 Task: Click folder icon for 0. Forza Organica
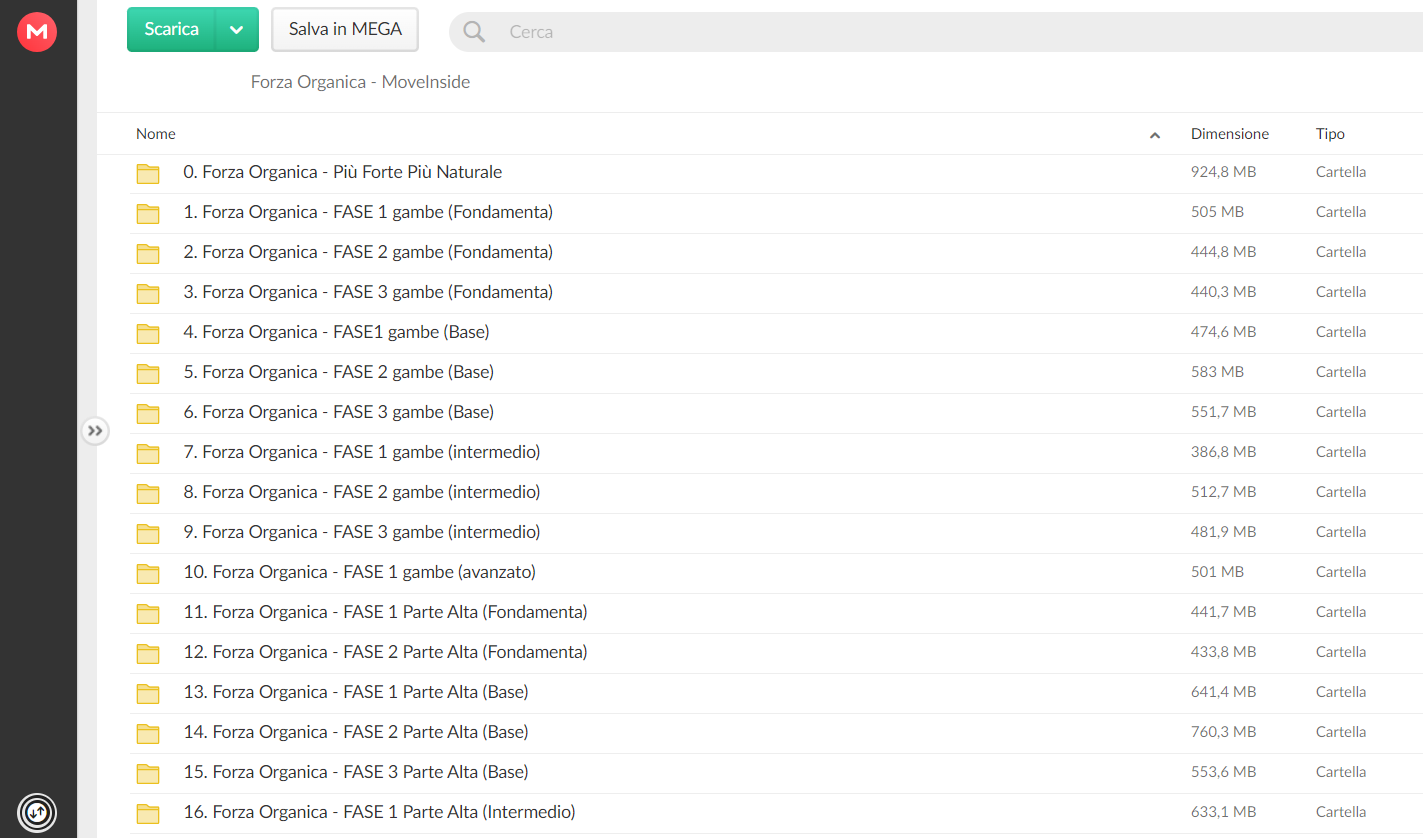[x=148, y=173]
